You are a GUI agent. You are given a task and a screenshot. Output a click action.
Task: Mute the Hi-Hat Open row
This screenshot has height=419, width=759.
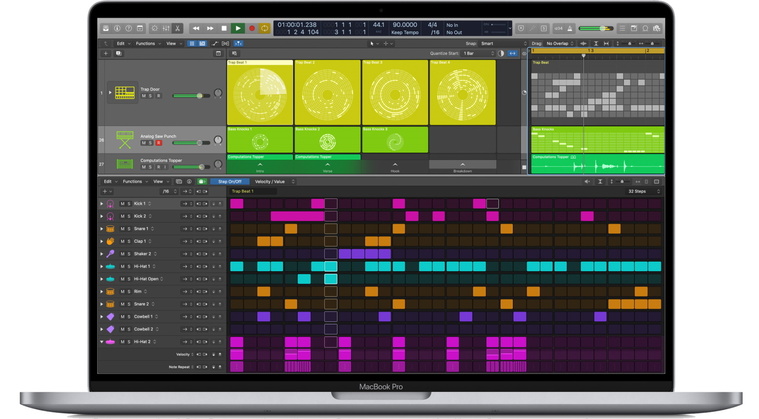point(122,279)
